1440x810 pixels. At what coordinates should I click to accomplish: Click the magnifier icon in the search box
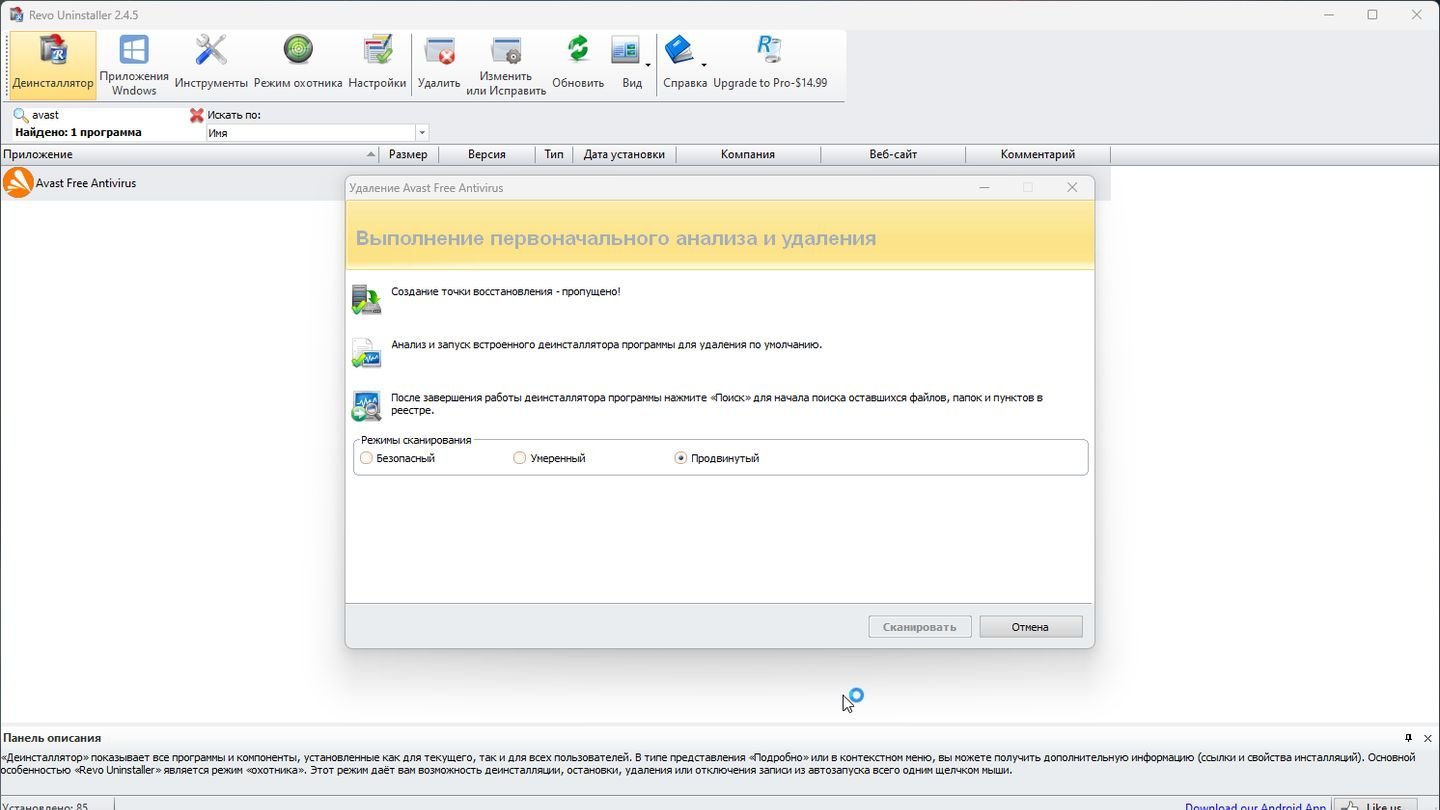[x=20, y=115]
